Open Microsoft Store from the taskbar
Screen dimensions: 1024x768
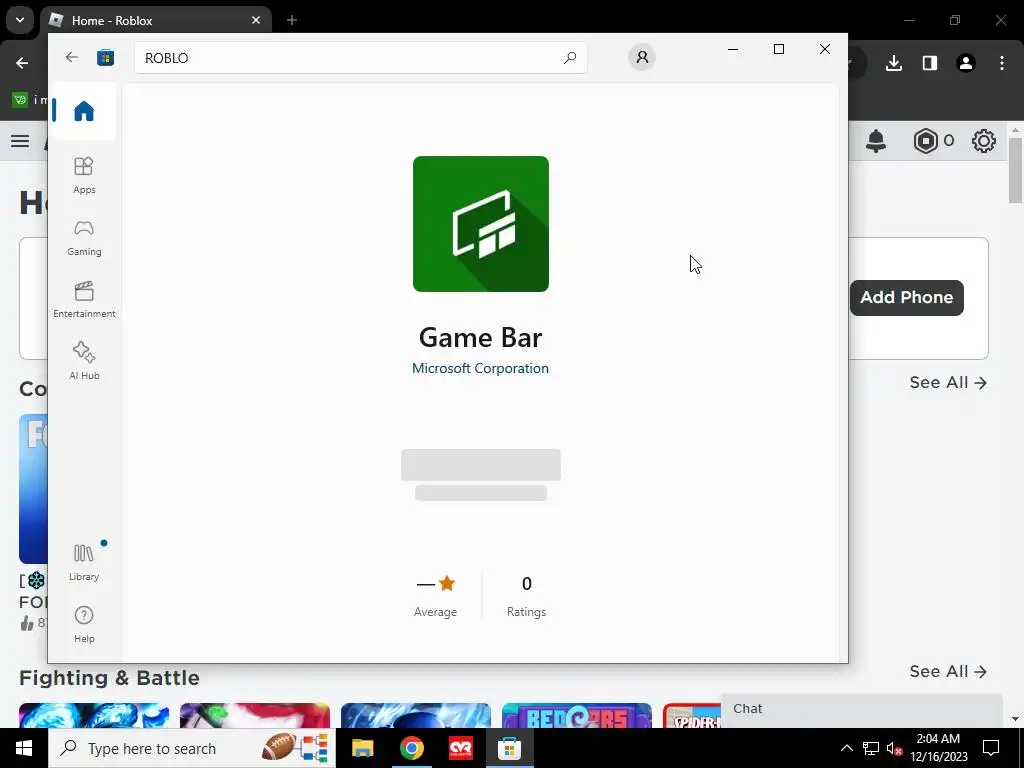point(509,748)
